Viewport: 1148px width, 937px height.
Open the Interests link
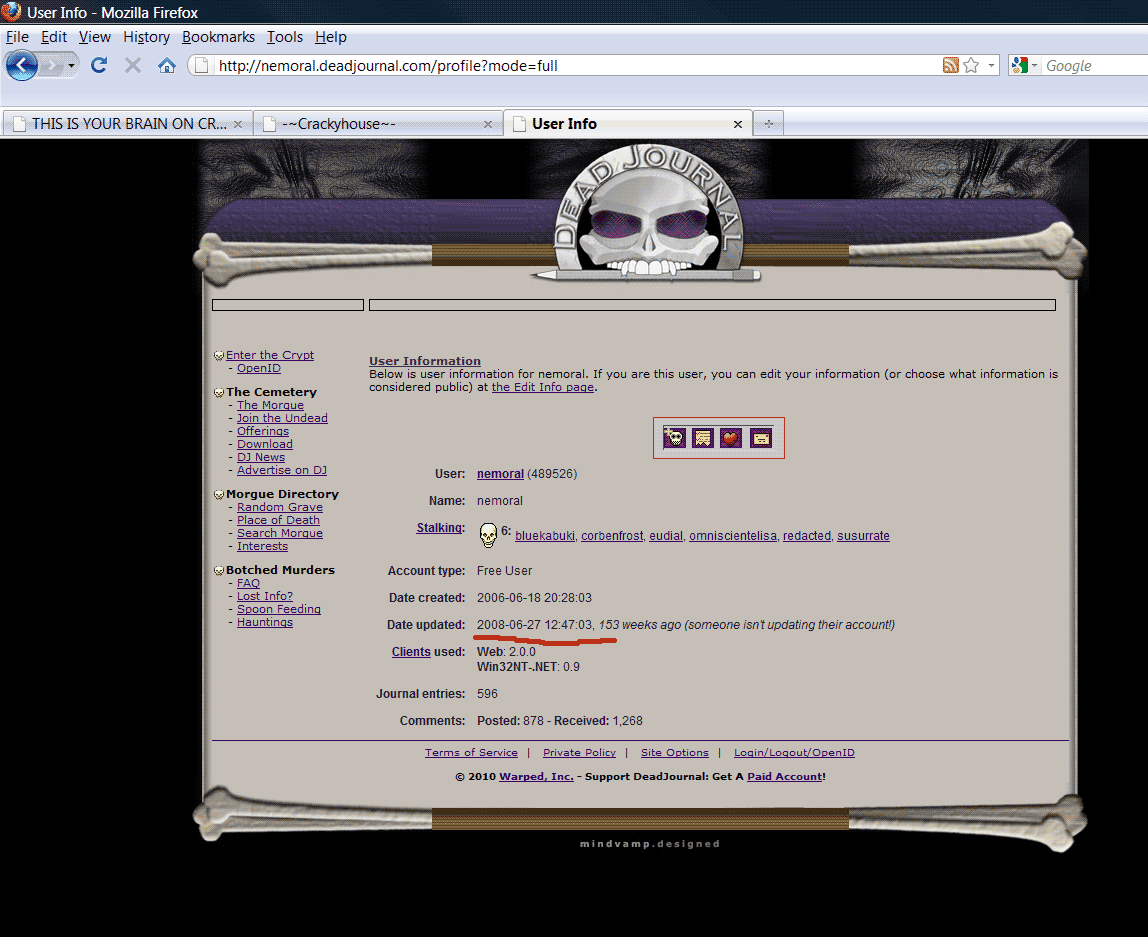pyautogui.click(x=262, y=547)
